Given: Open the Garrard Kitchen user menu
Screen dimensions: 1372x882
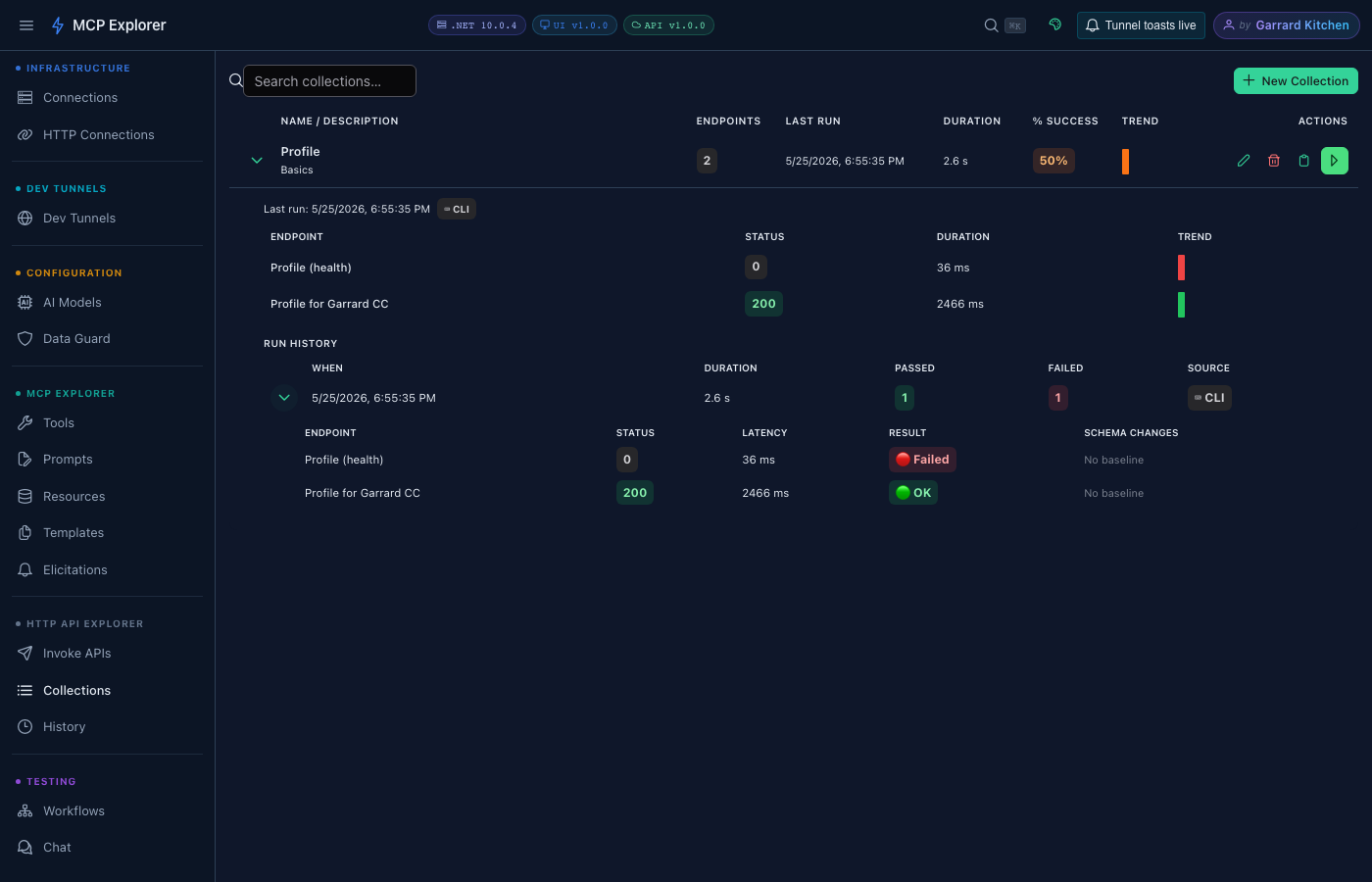Looking at the screenshot, I should point(1286,25).
